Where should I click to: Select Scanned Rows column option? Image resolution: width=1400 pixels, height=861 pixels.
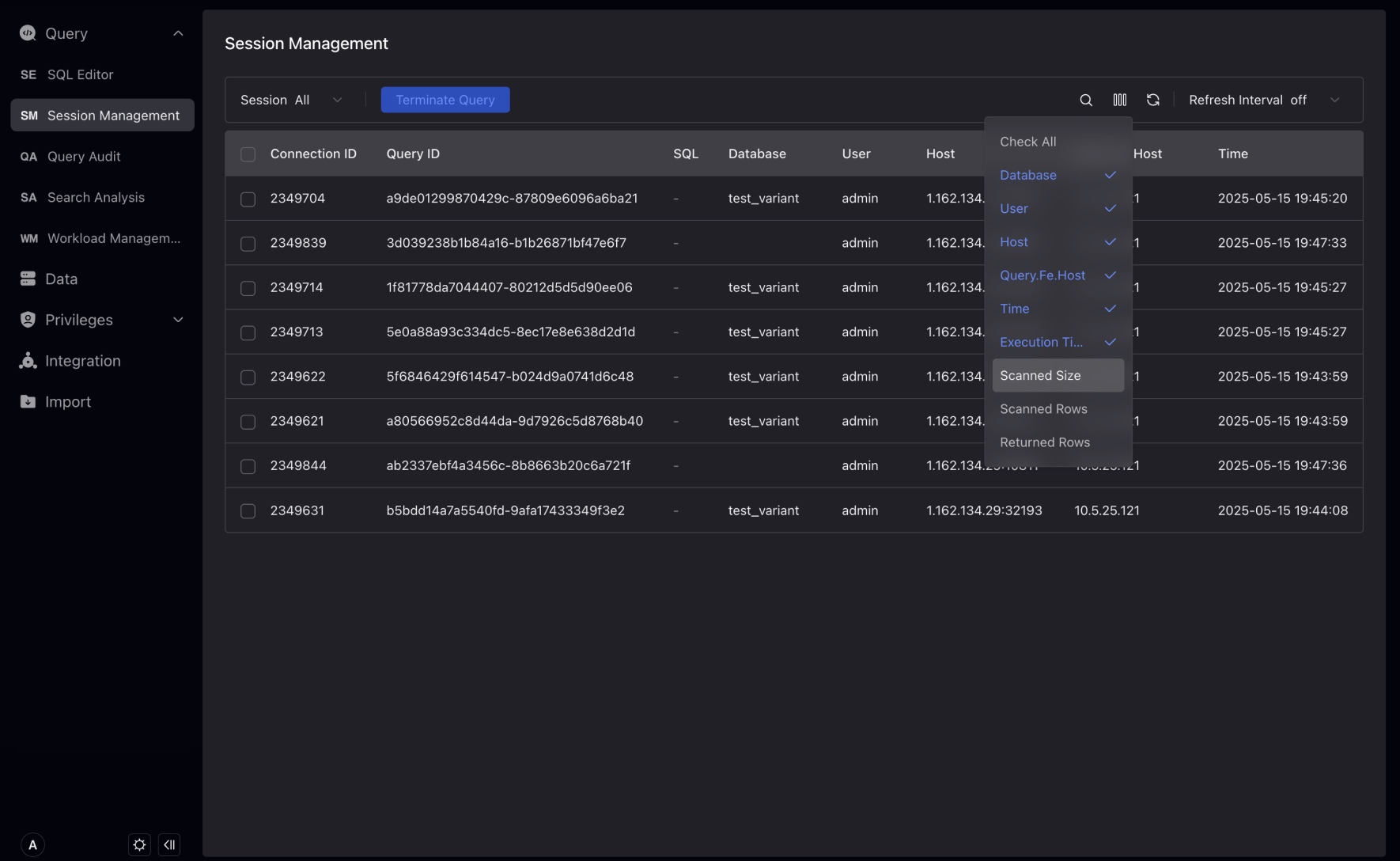click(1043, 409)
